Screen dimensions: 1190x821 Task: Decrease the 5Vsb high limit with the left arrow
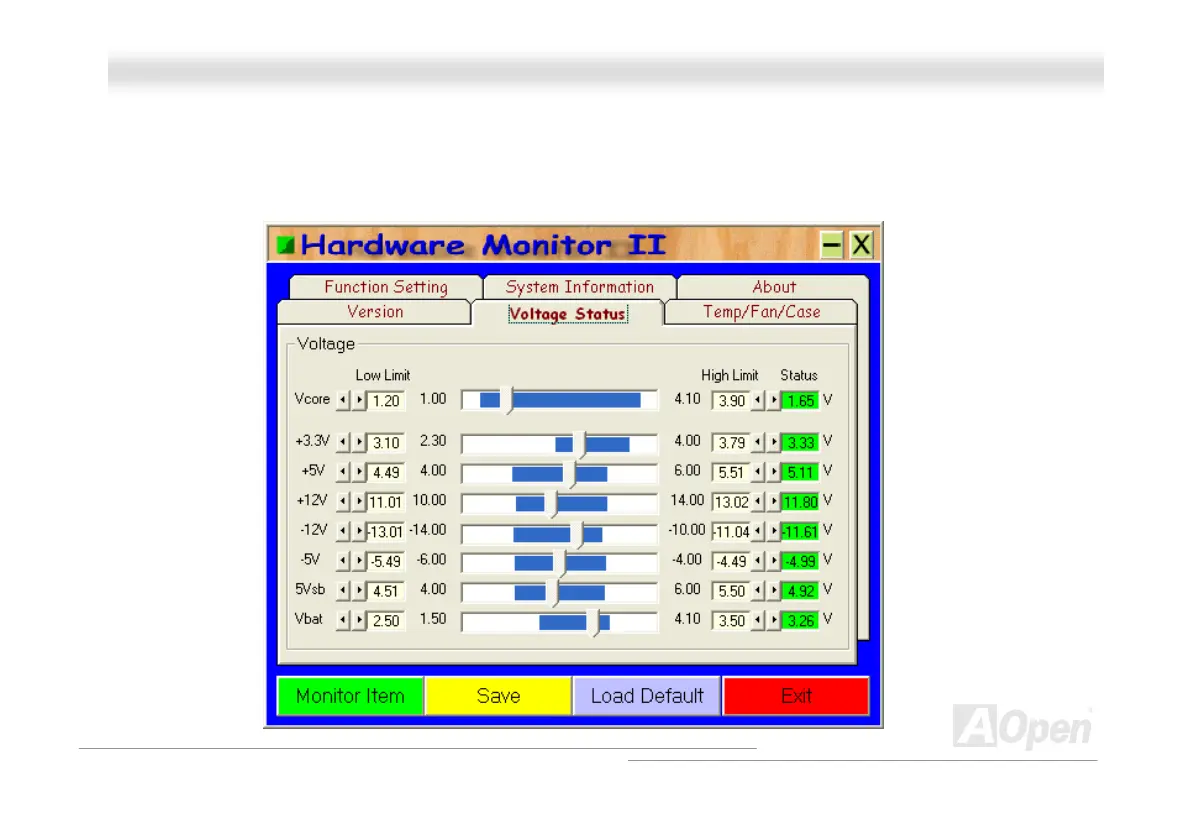pyautogui.click(x=757, y=590)
